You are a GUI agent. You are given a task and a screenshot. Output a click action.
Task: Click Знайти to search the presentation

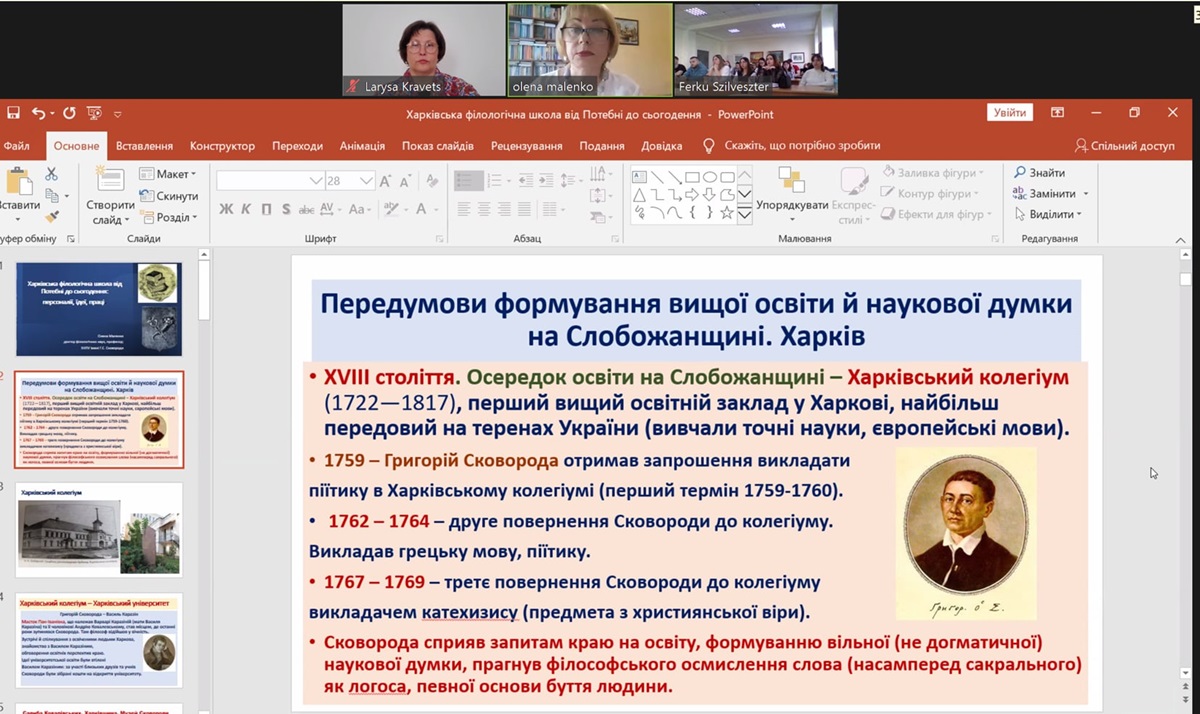[x=1039, y=173]
